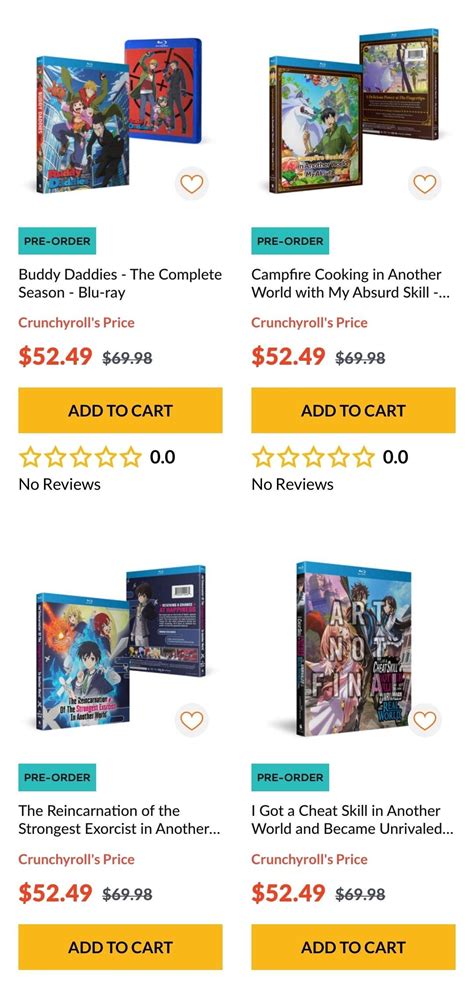Tap the heart on Campfire Cooking

[x=424, y=184]
